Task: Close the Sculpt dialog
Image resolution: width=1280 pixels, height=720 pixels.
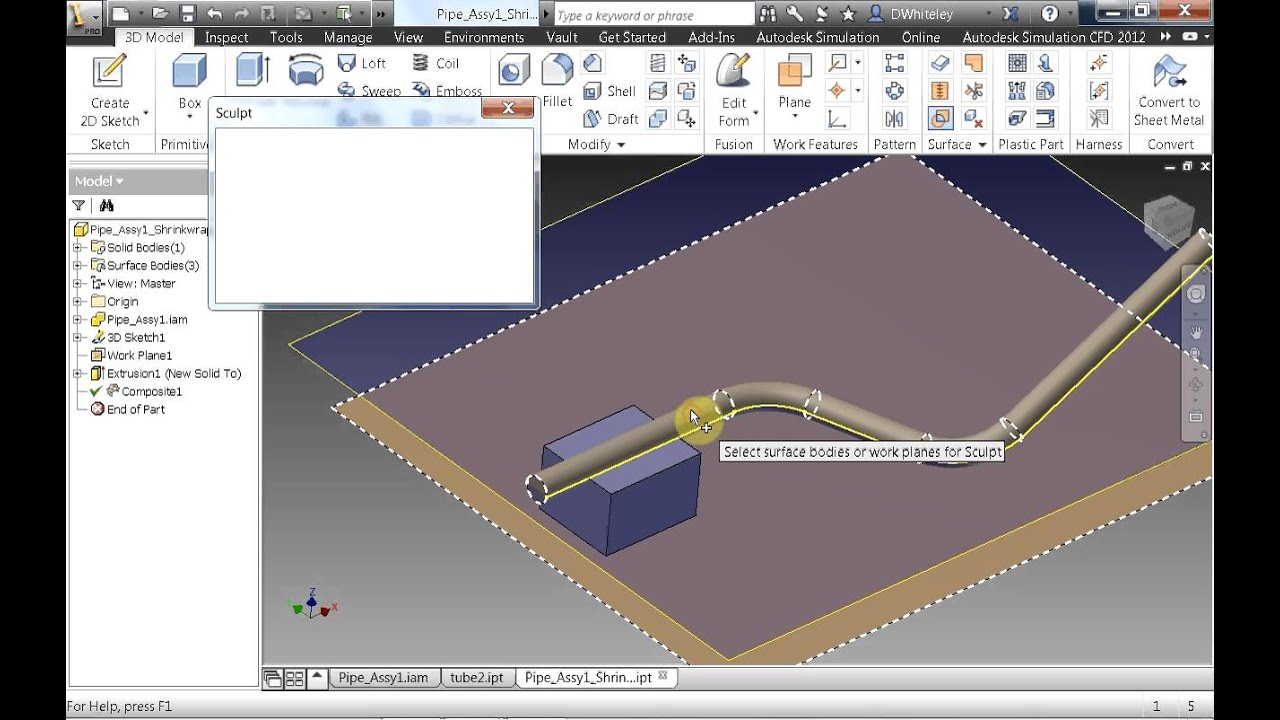Action: 507,108
